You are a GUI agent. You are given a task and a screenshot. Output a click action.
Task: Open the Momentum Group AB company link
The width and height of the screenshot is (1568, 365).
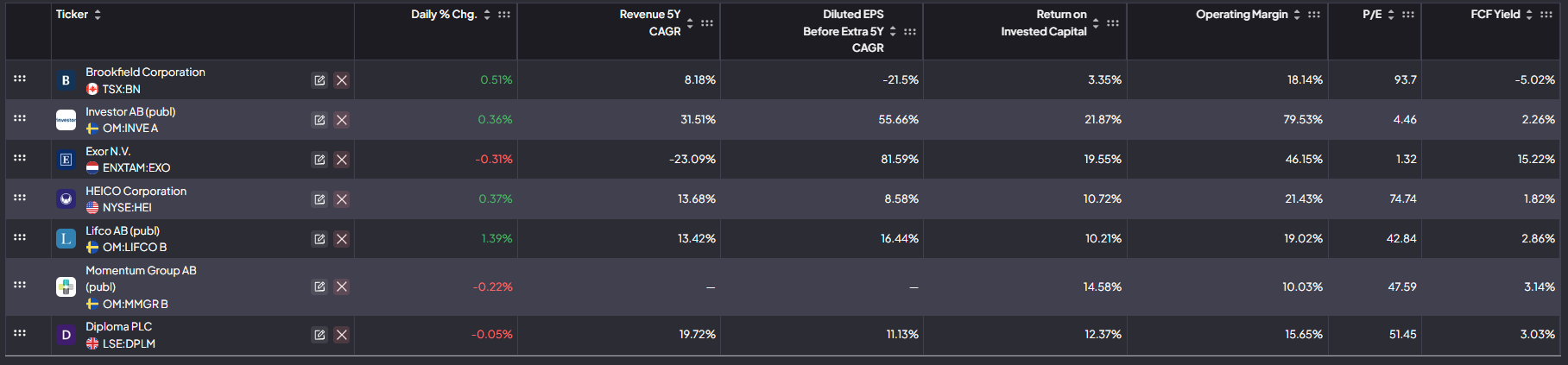click(141, 279)
